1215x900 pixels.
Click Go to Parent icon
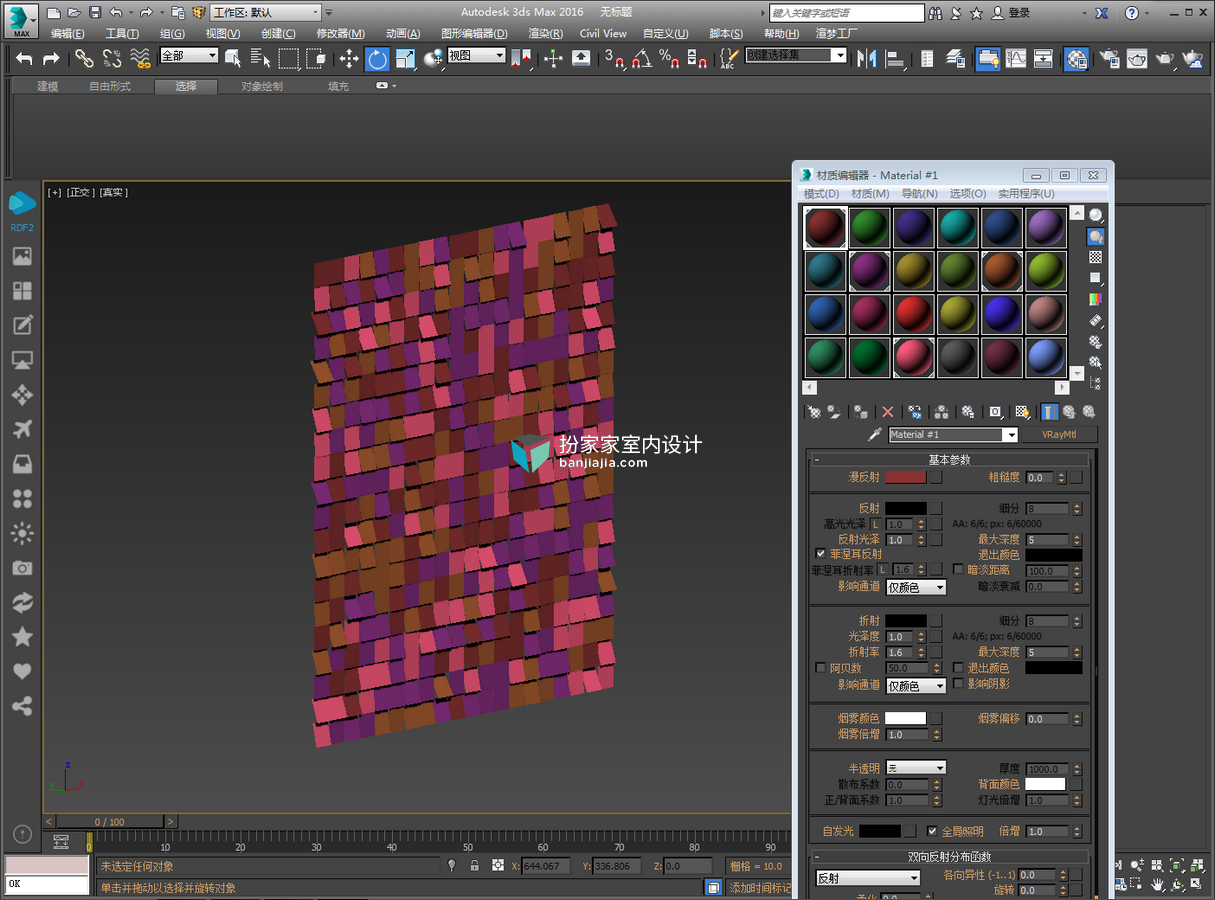tap(1069, 411)
